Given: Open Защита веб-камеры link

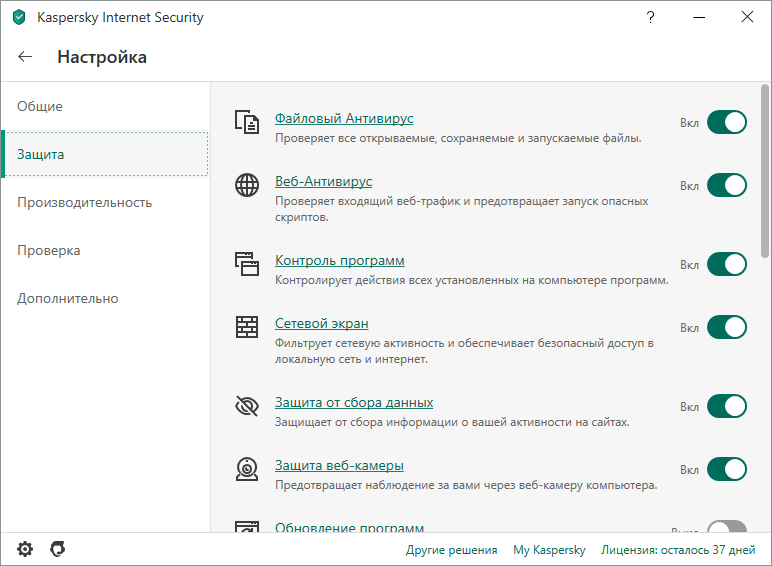Looking at the screenshot, I should point(339,465).
